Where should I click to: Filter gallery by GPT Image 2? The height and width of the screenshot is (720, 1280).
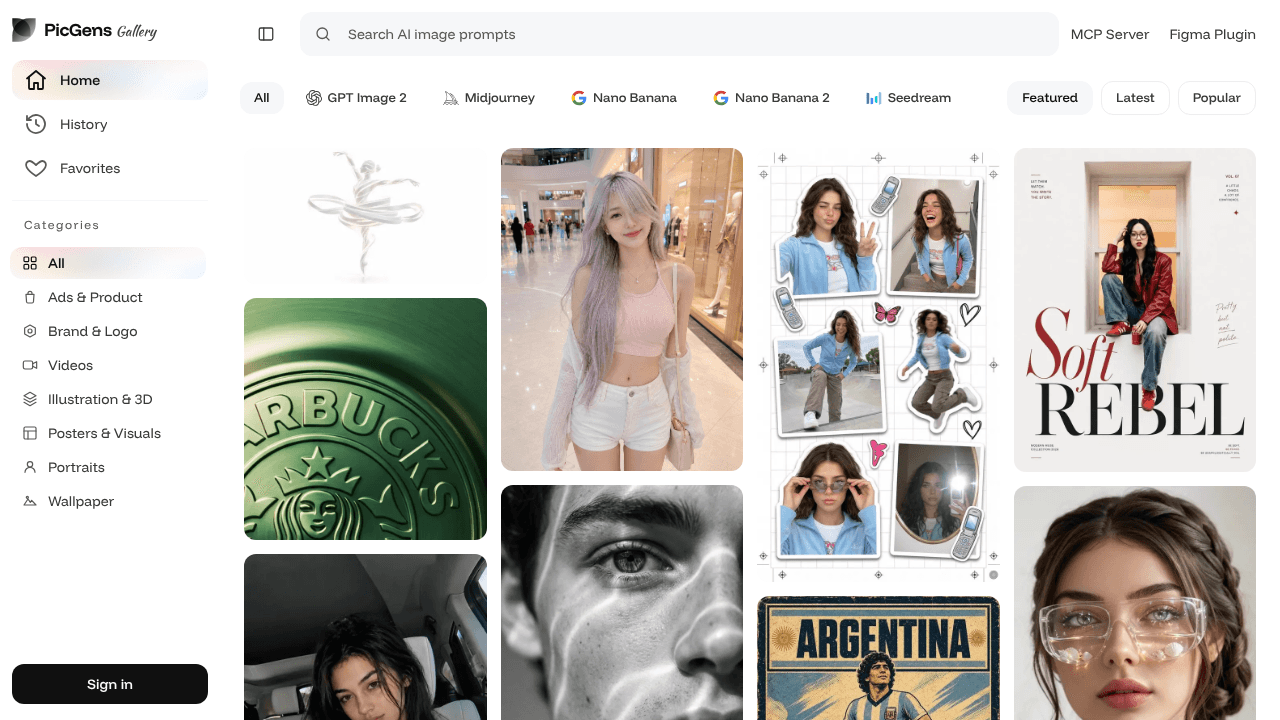click(356, 98)
